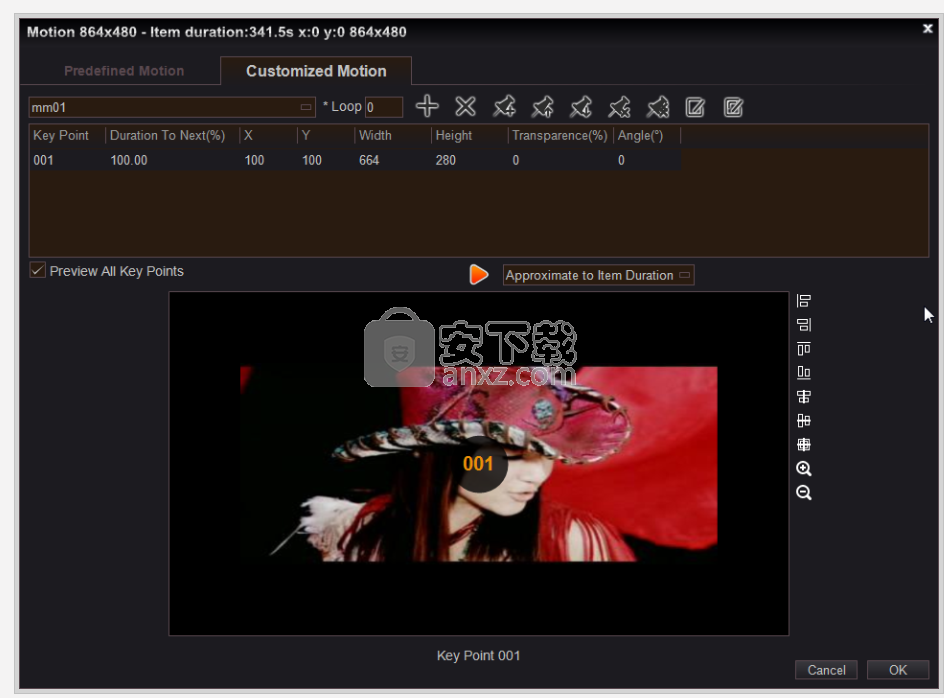Switch to Predefined Motion tab
The image size is (944, 698).
pos(124,71)
